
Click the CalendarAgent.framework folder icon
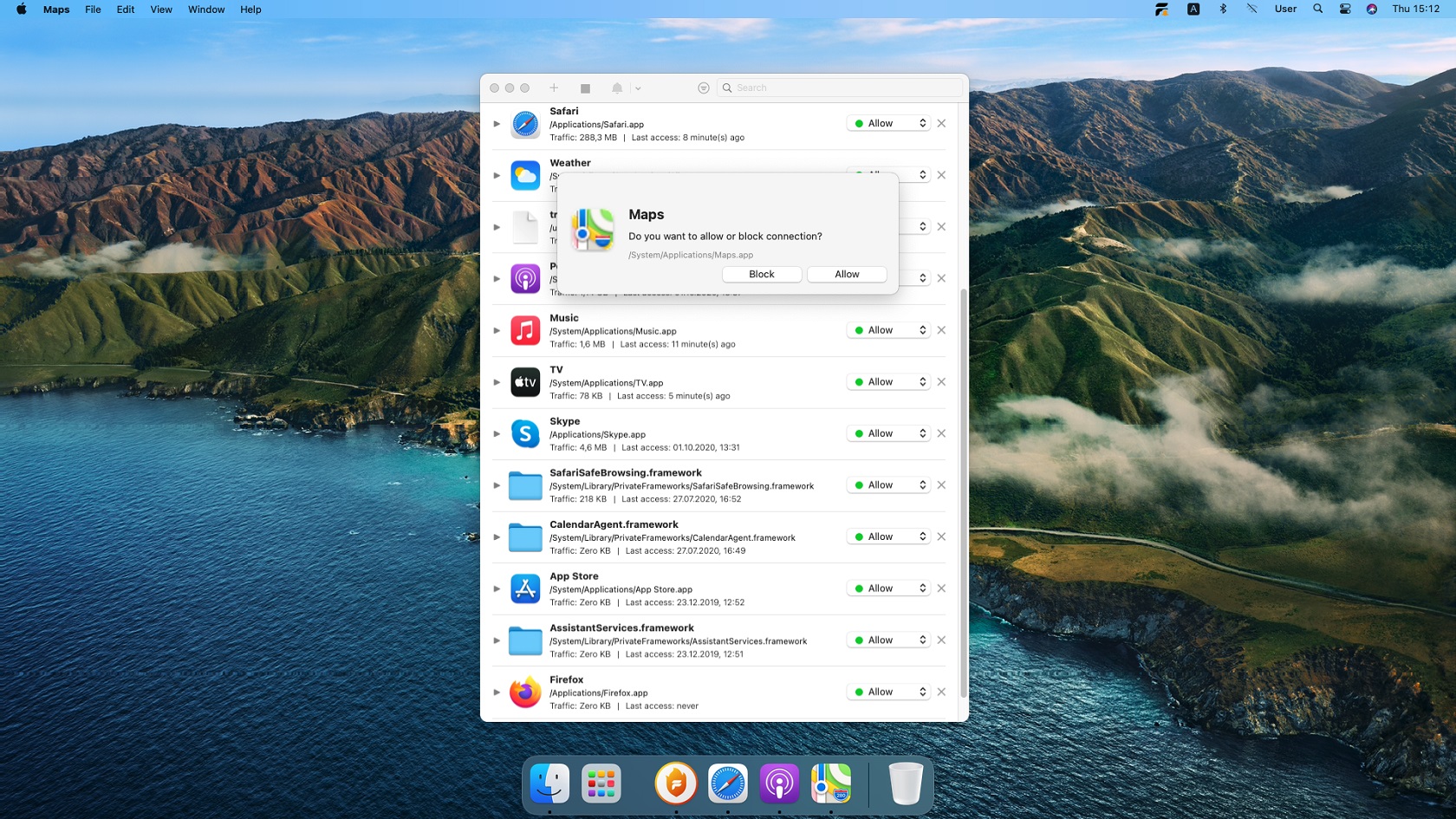(x=525, y=537)
